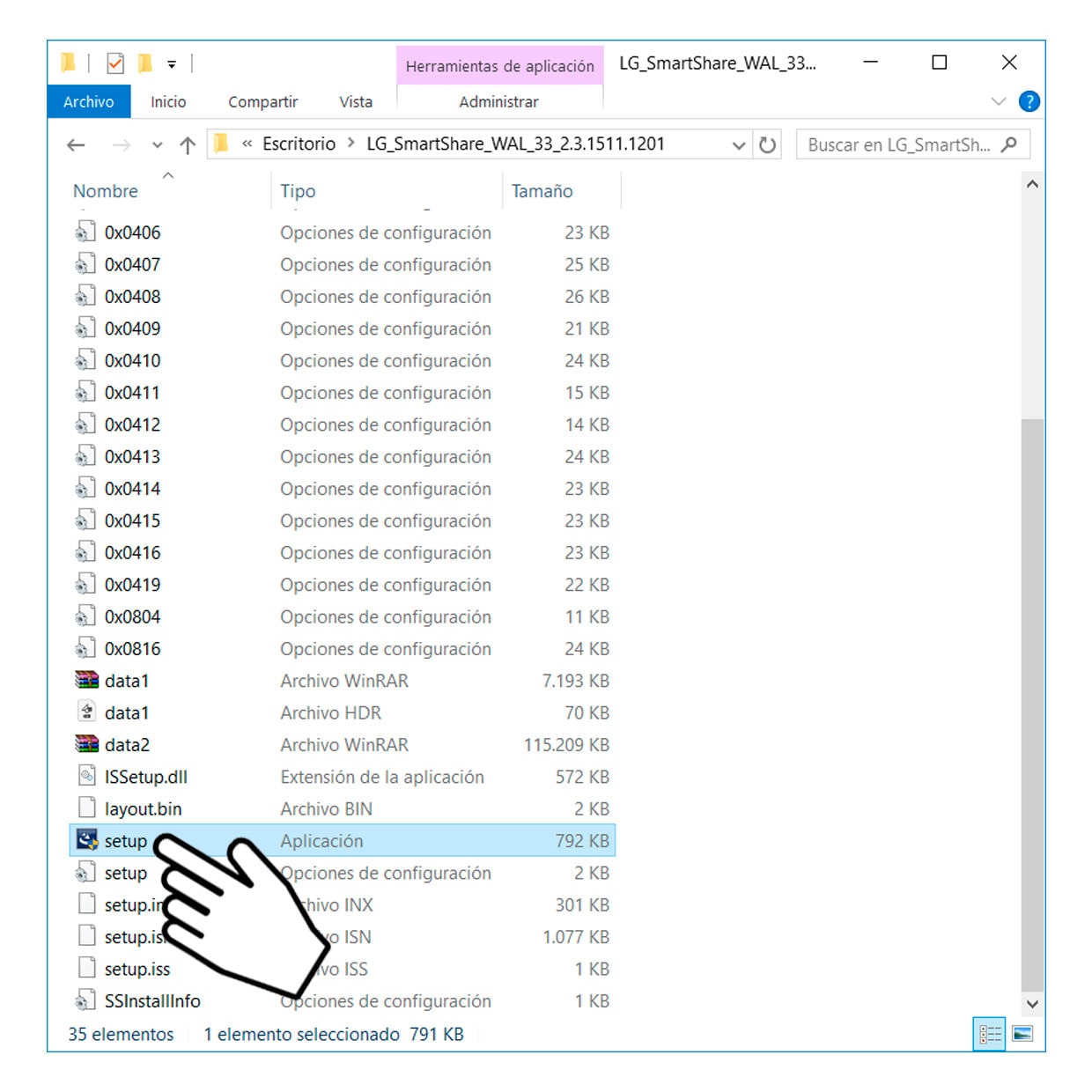This screenshot has width=1092, height=1092.
Task: Click the vertical scrollbar thumb
Action: pos(1032,705)
